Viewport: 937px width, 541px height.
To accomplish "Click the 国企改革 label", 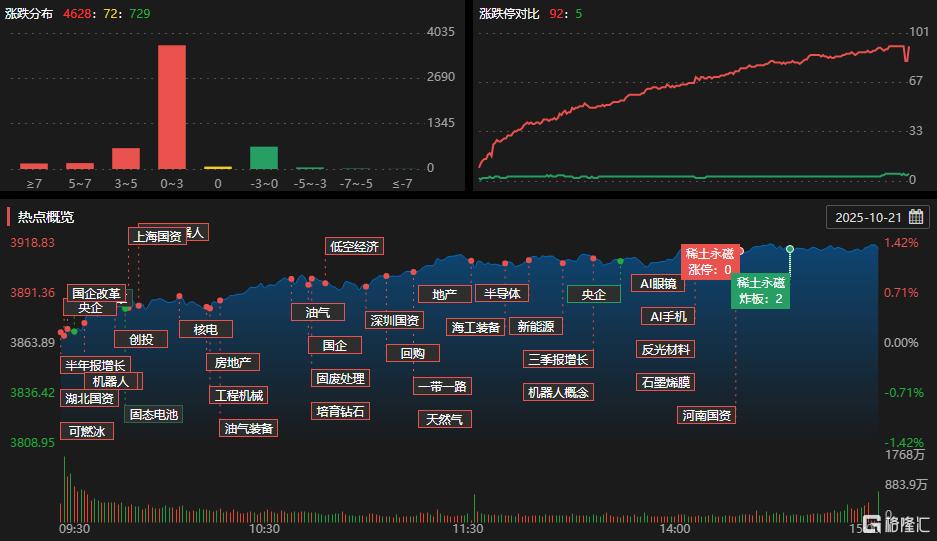I will click(96, 294).
